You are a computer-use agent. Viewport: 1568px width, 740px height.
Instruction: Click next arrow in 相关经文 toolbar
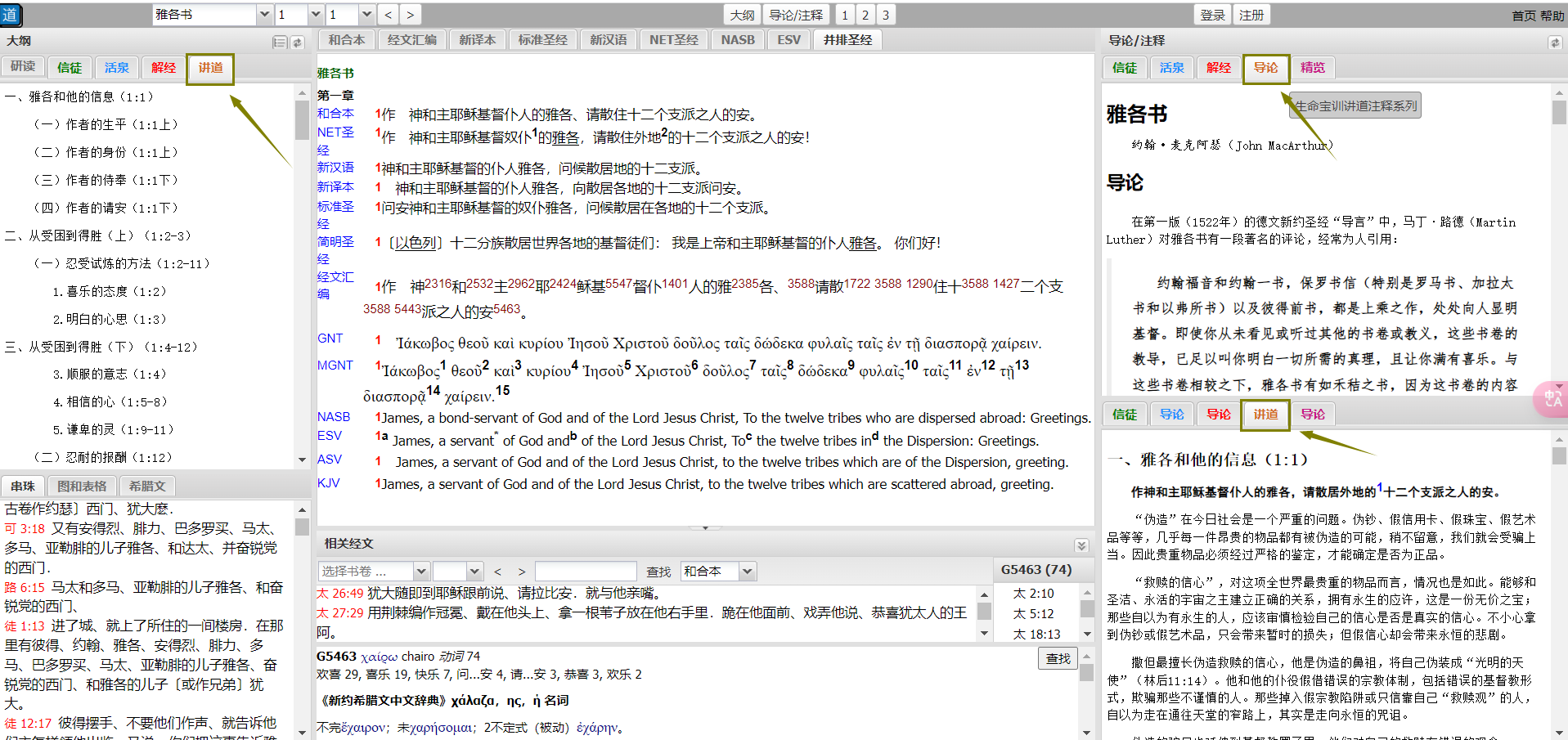[x=521, y=572]
